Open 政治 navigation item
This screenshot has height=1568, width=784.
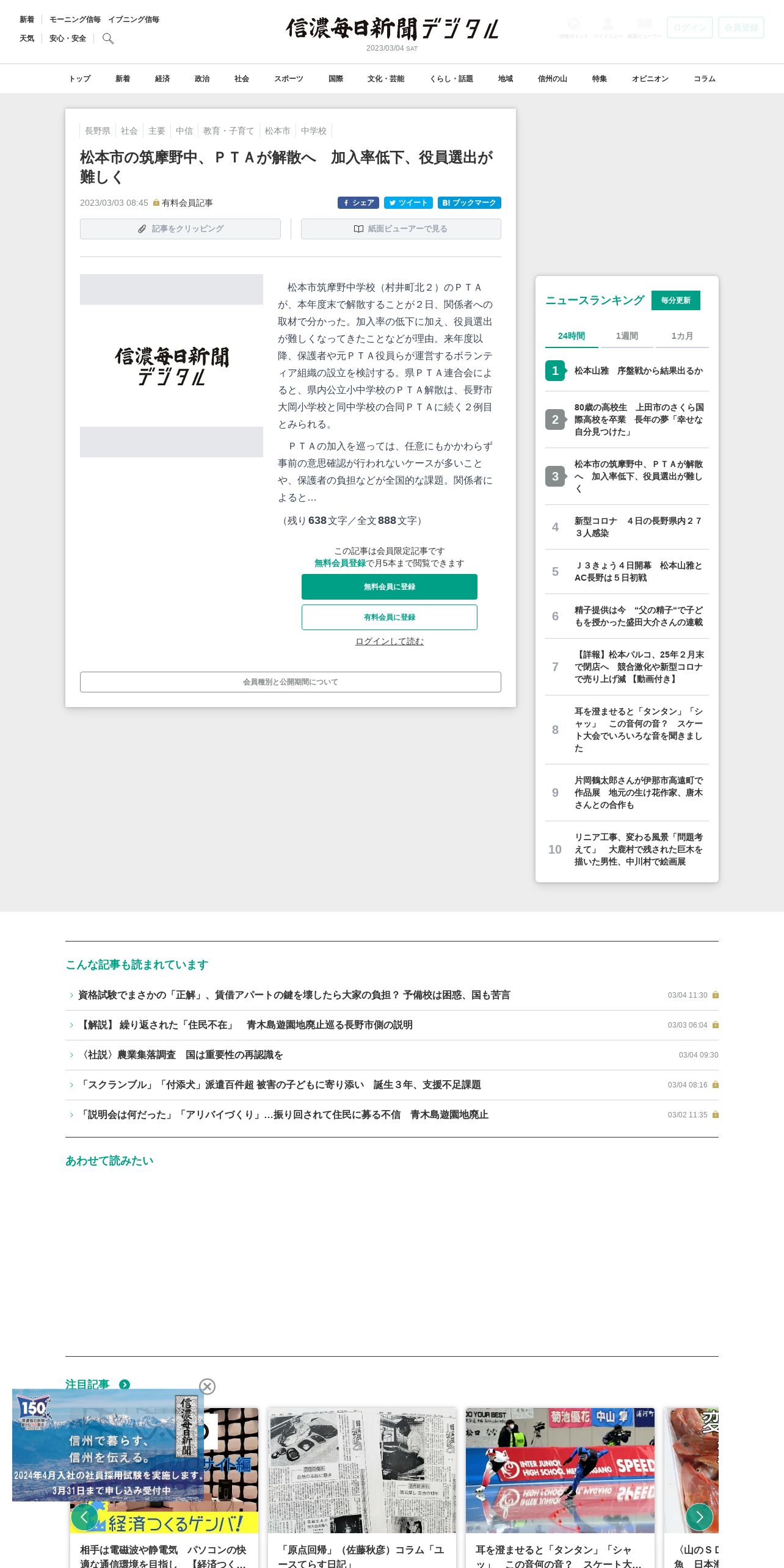pyautogui.click(x=202, y=79)
